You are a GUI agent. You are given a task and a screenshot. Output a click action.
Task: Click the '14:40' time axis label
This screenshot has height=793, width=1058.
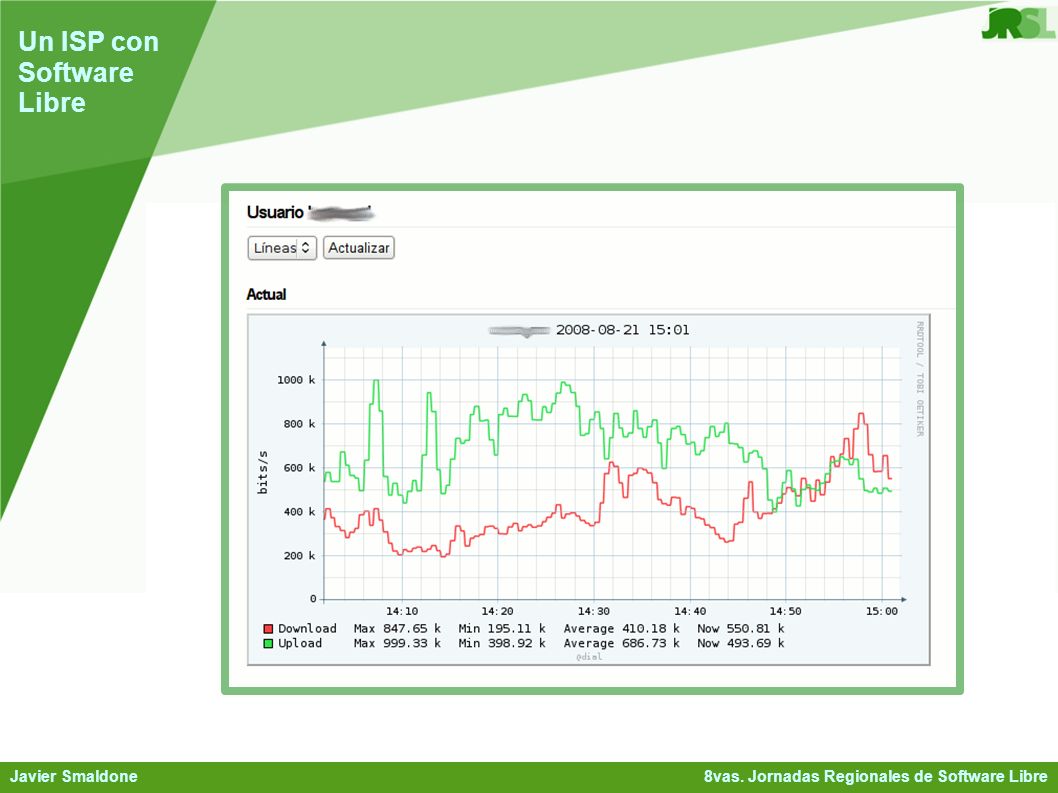click(690, 611)
